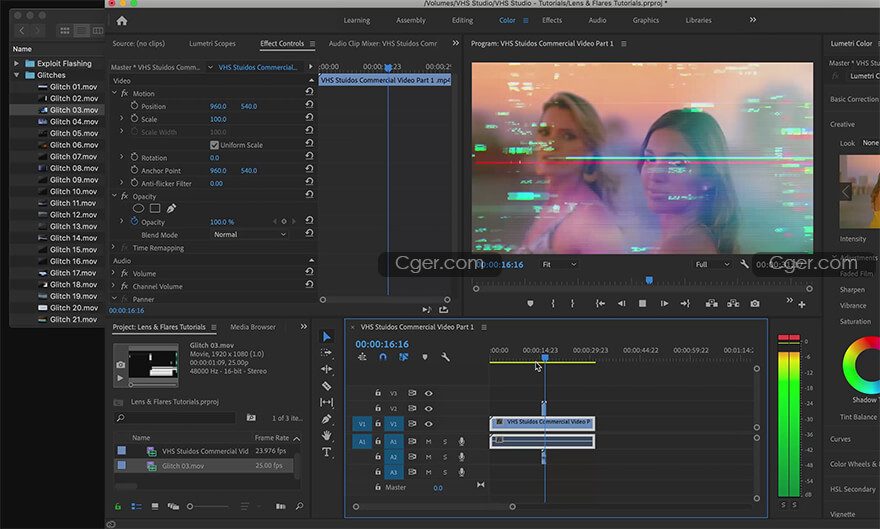
Task: Toggle the Uniform Scale checkbox
Action: pyautogui.click(x=214, y=145)
